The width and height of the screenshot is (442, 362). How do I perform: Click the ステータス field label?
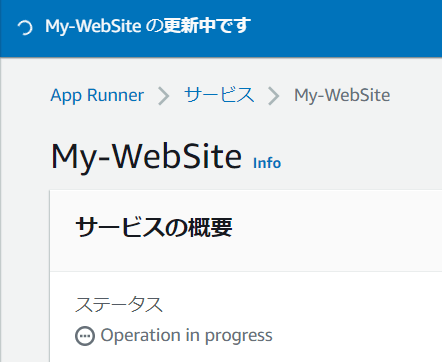pos(119,304)
